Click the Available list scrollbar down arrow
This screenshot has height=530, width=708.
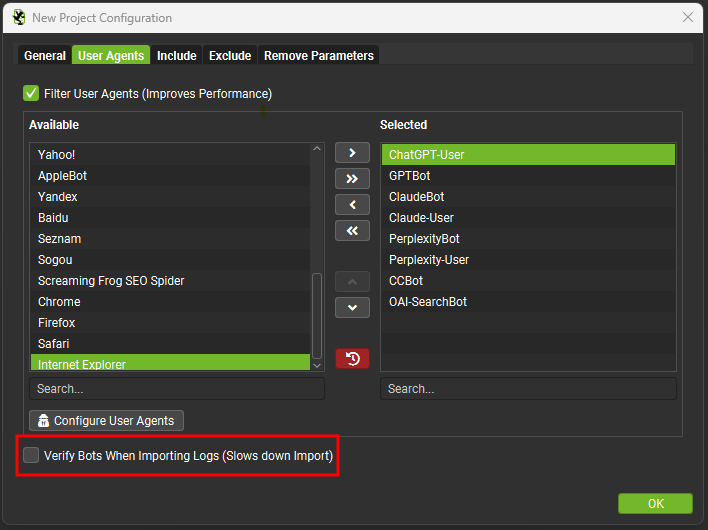317,365
